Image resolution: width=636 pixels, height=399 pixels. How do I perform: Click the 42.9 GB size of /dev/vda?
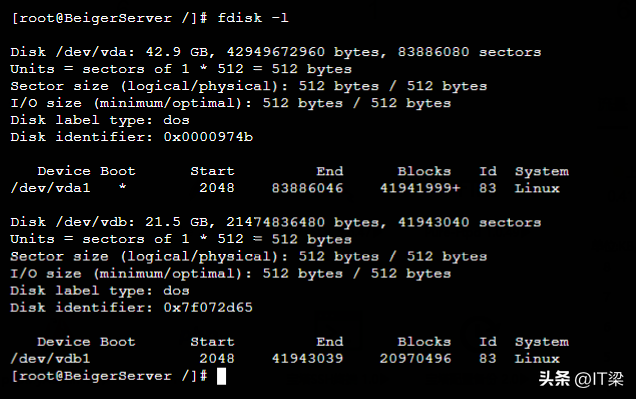(x=177, y=52)
